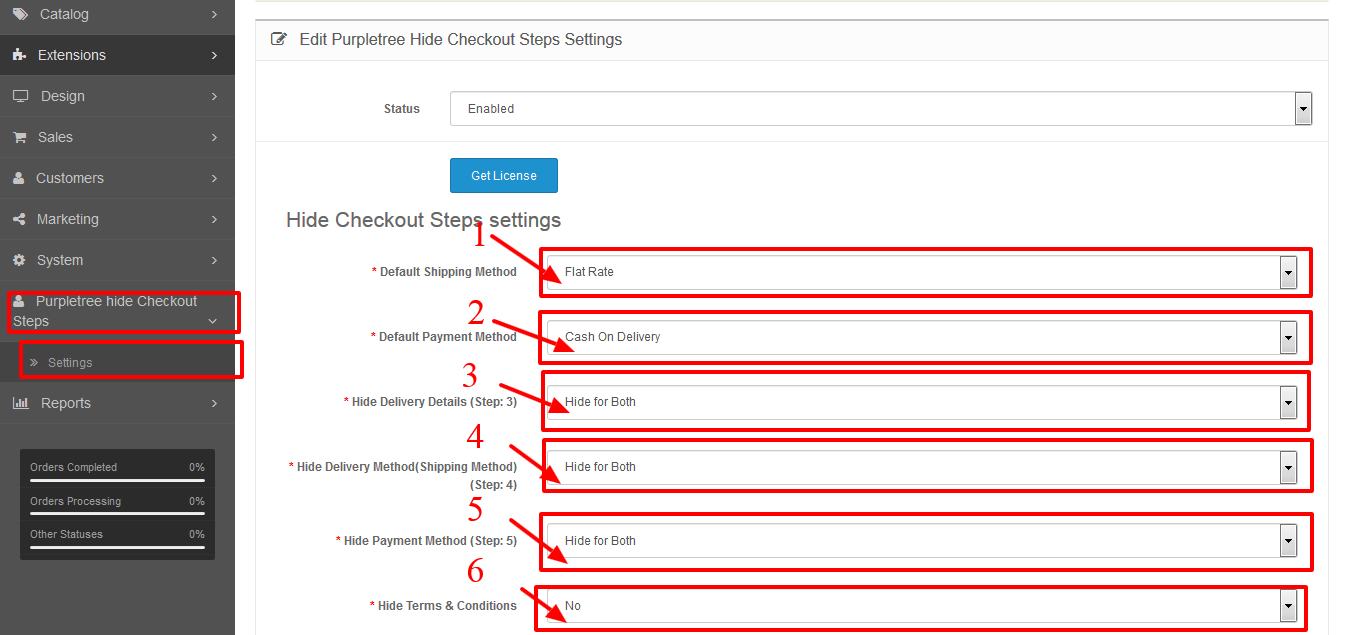Click Edit Purpletree Hide Checkout Steps Settings title
1347x635 pixels.
[x=461, y=40]
